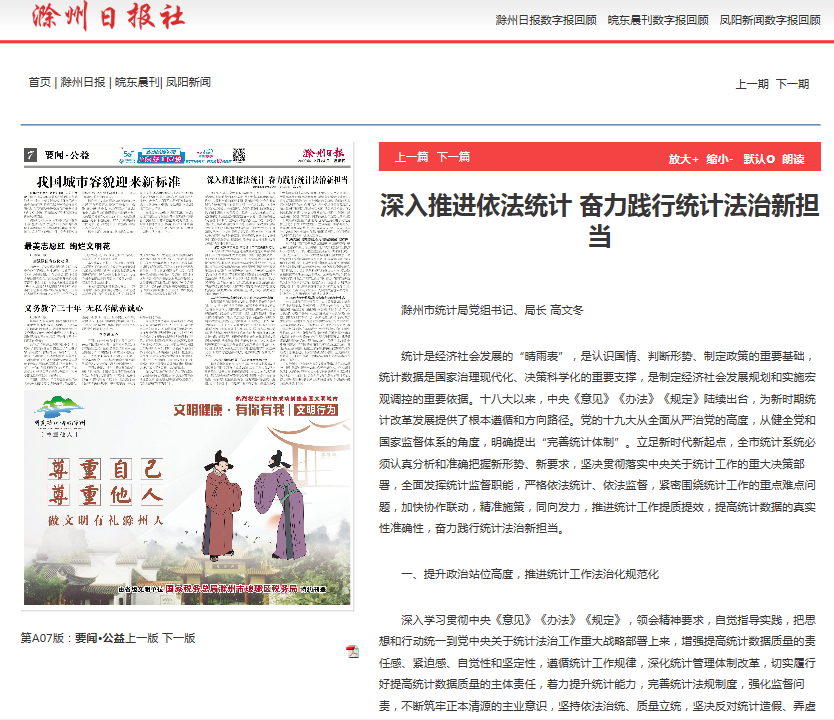The width and height of the screenshot is (834, 720).
Task: Select 凤阳新闻 in navigation bar
Action: point(188,82)
